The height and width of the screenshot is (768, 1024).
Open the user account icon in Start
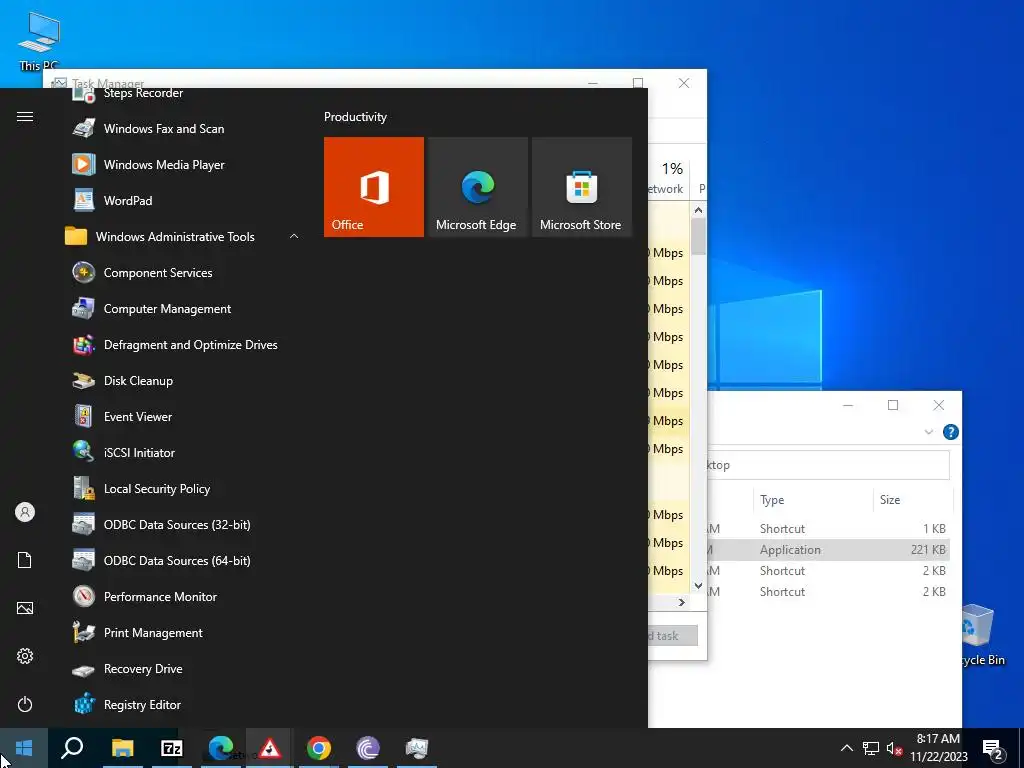pos(25,512)
